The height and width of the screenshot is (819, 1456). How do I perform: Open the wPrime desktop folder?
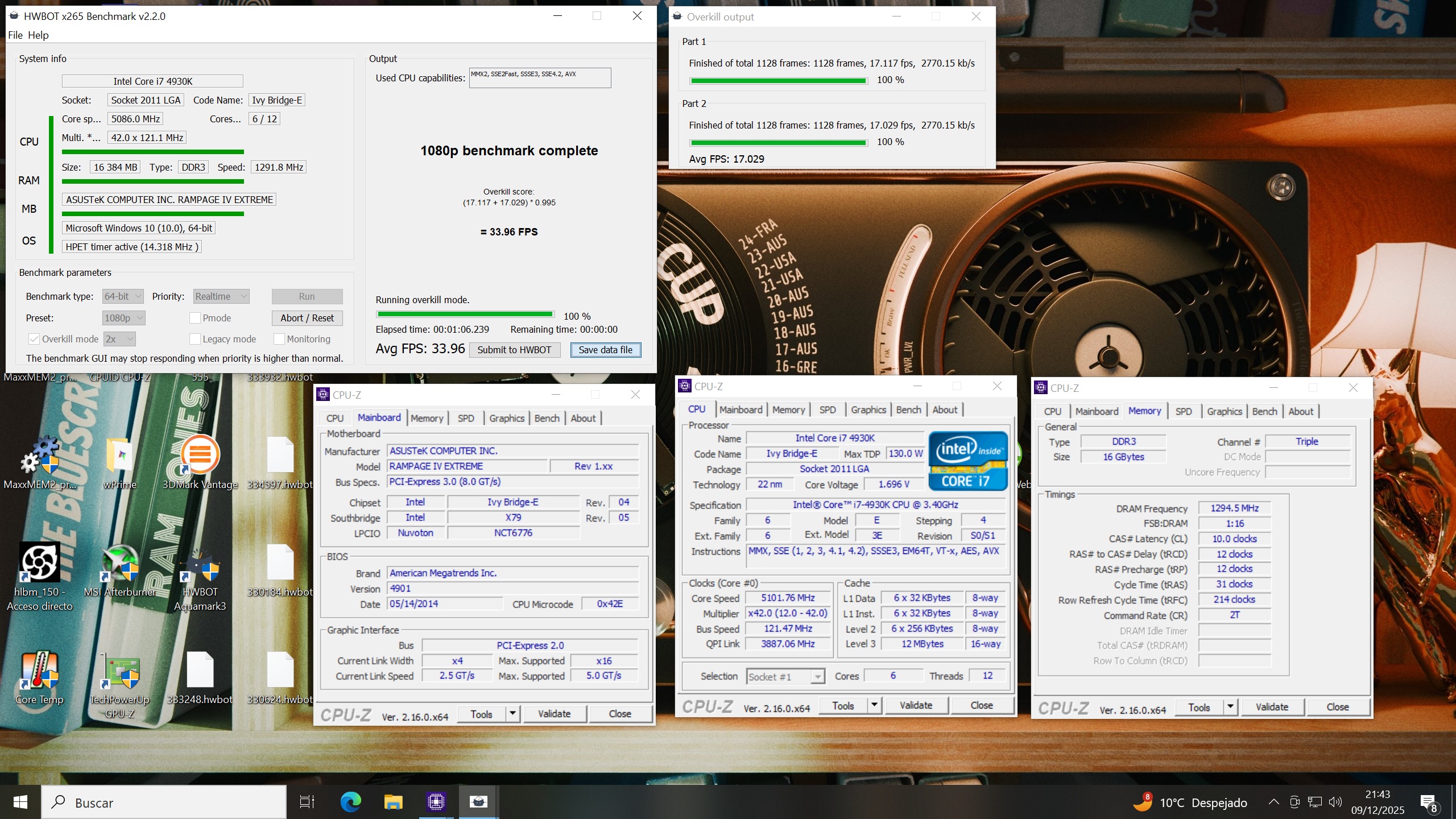coord(120,456)
